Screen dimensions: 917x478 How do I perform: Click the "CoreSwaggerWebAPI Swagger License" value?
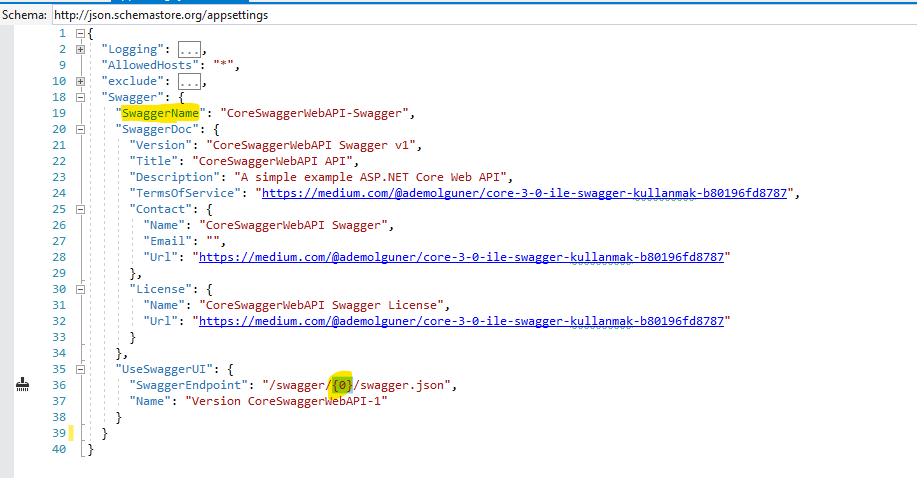click(321, 305)
